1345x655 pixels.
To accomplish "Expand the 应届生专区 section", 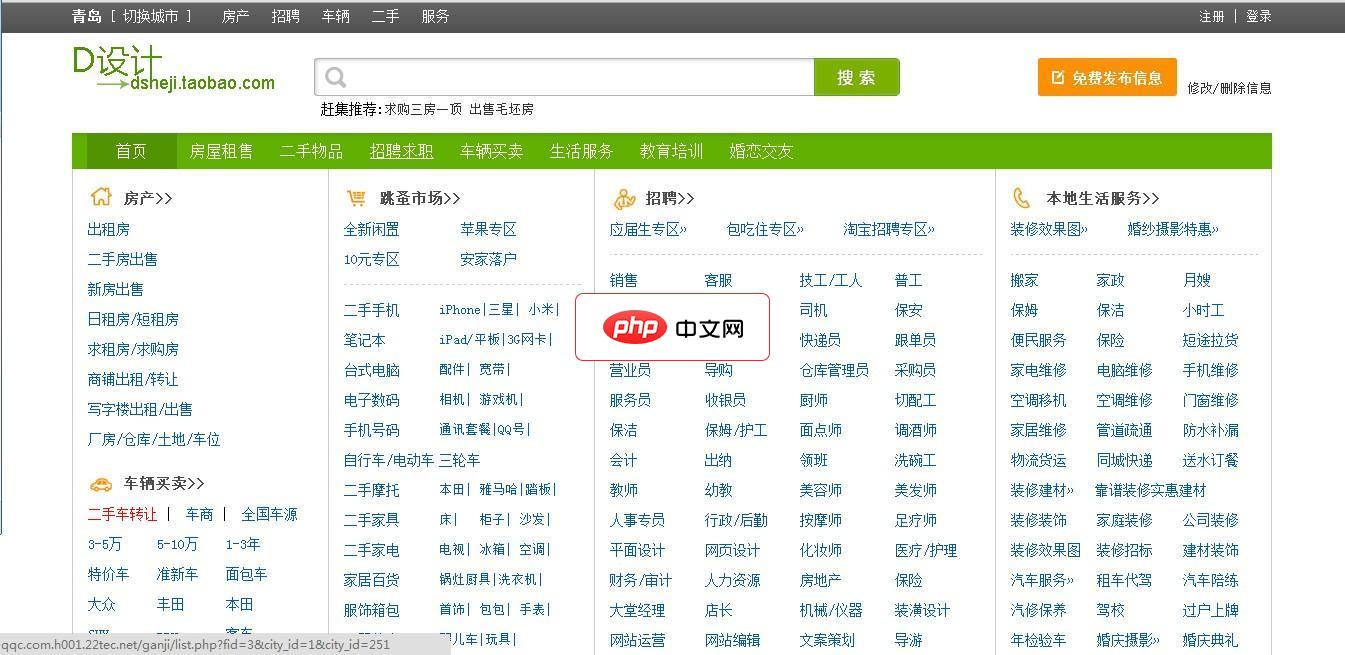I will point(646,228).
